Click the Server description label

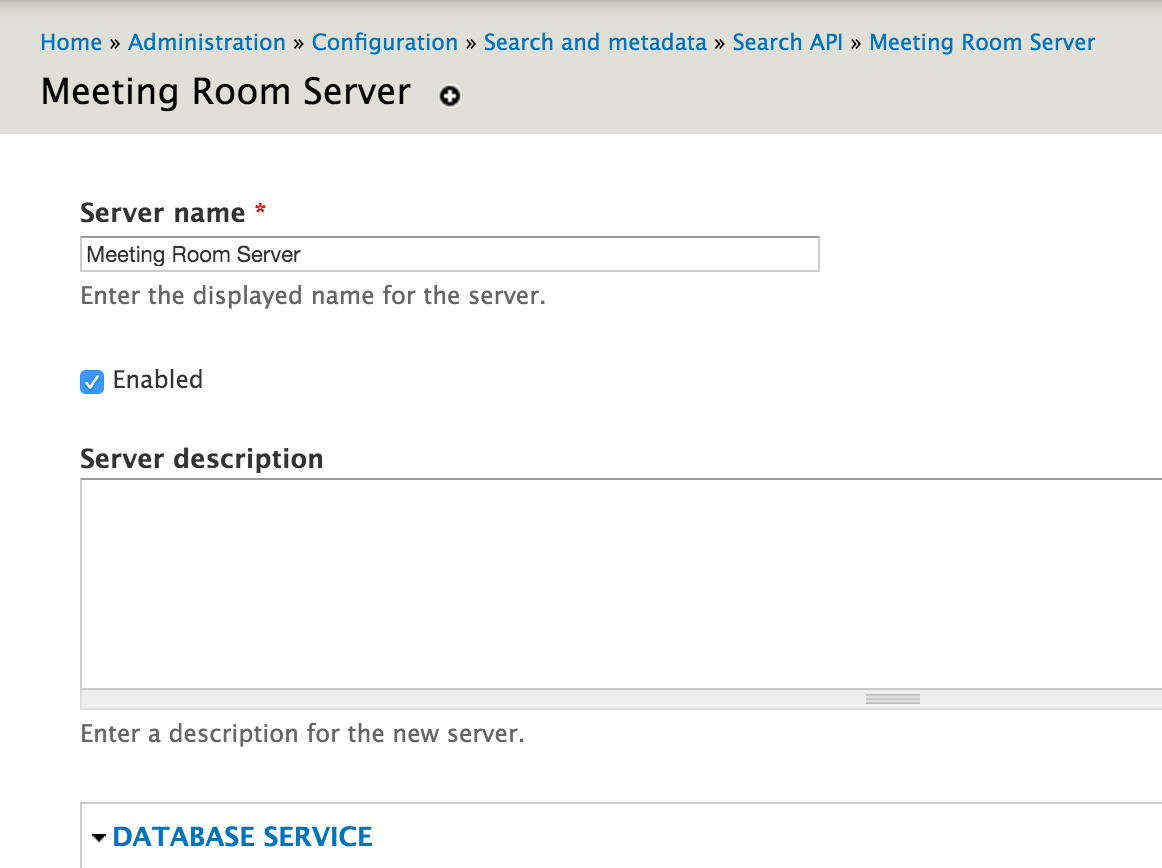click(x=202, y=459)
